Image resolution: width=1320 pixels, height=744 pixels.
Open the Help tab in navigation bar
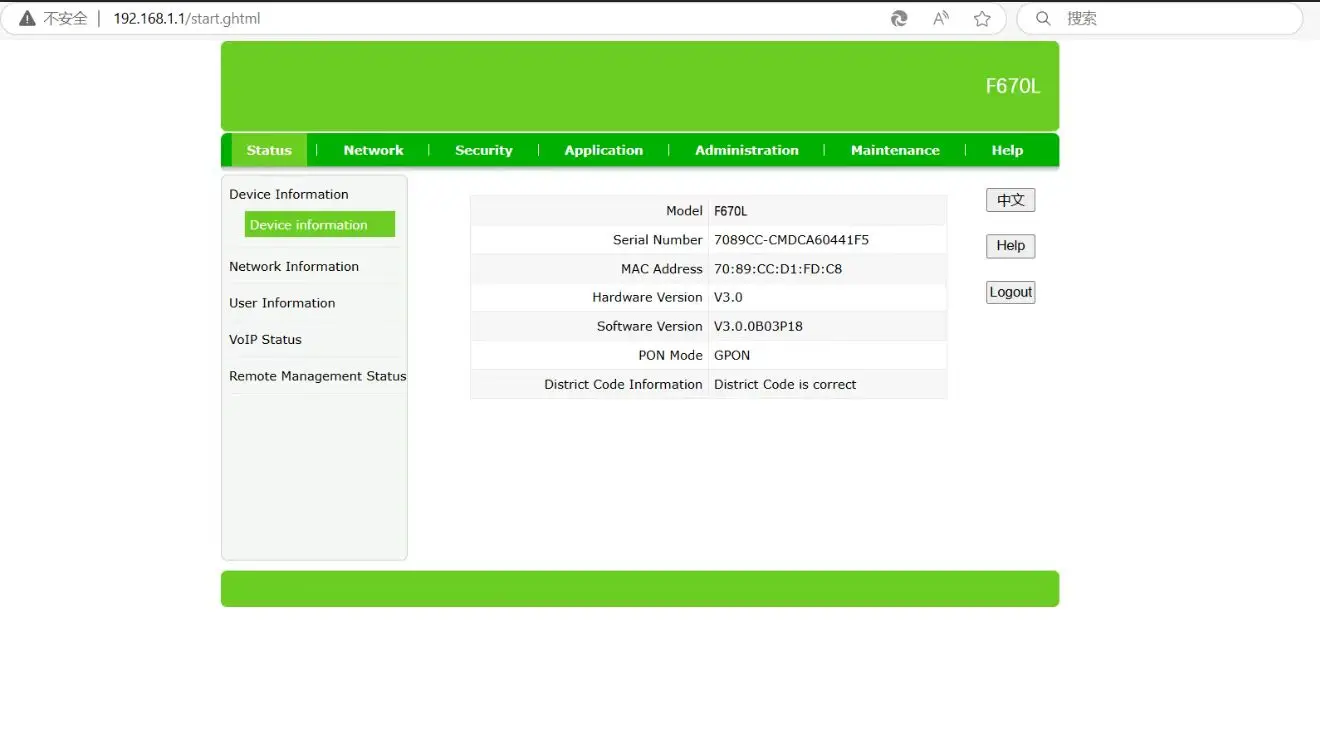click(1007, 150)
